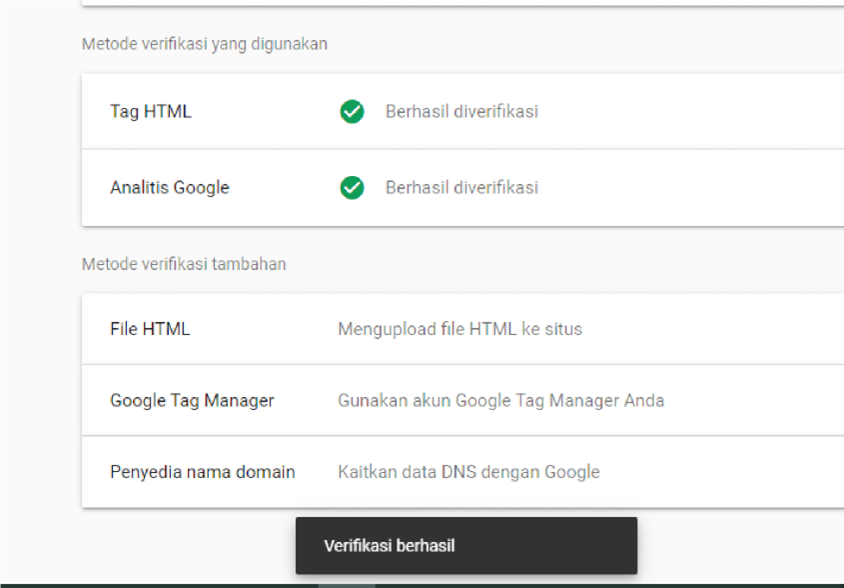Click the 'Verifikasi berhasil' toast notification

click(466, 545)
